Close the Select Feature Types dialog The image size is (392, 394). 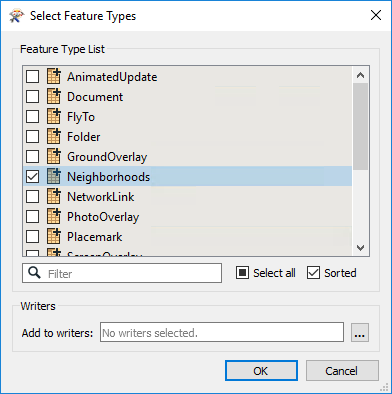pyautogui.click(x=376, y=15)
